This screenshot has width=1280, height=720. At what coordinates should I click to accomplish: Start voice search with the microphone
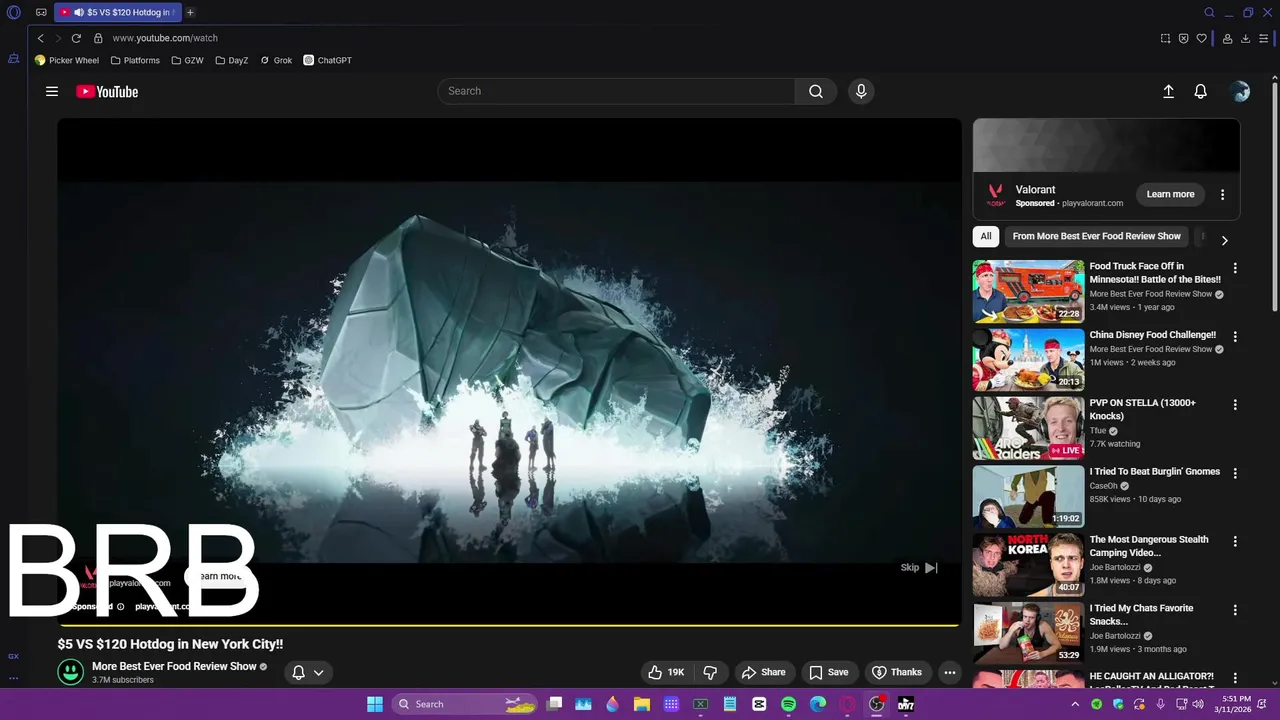(x=861, y=91)
